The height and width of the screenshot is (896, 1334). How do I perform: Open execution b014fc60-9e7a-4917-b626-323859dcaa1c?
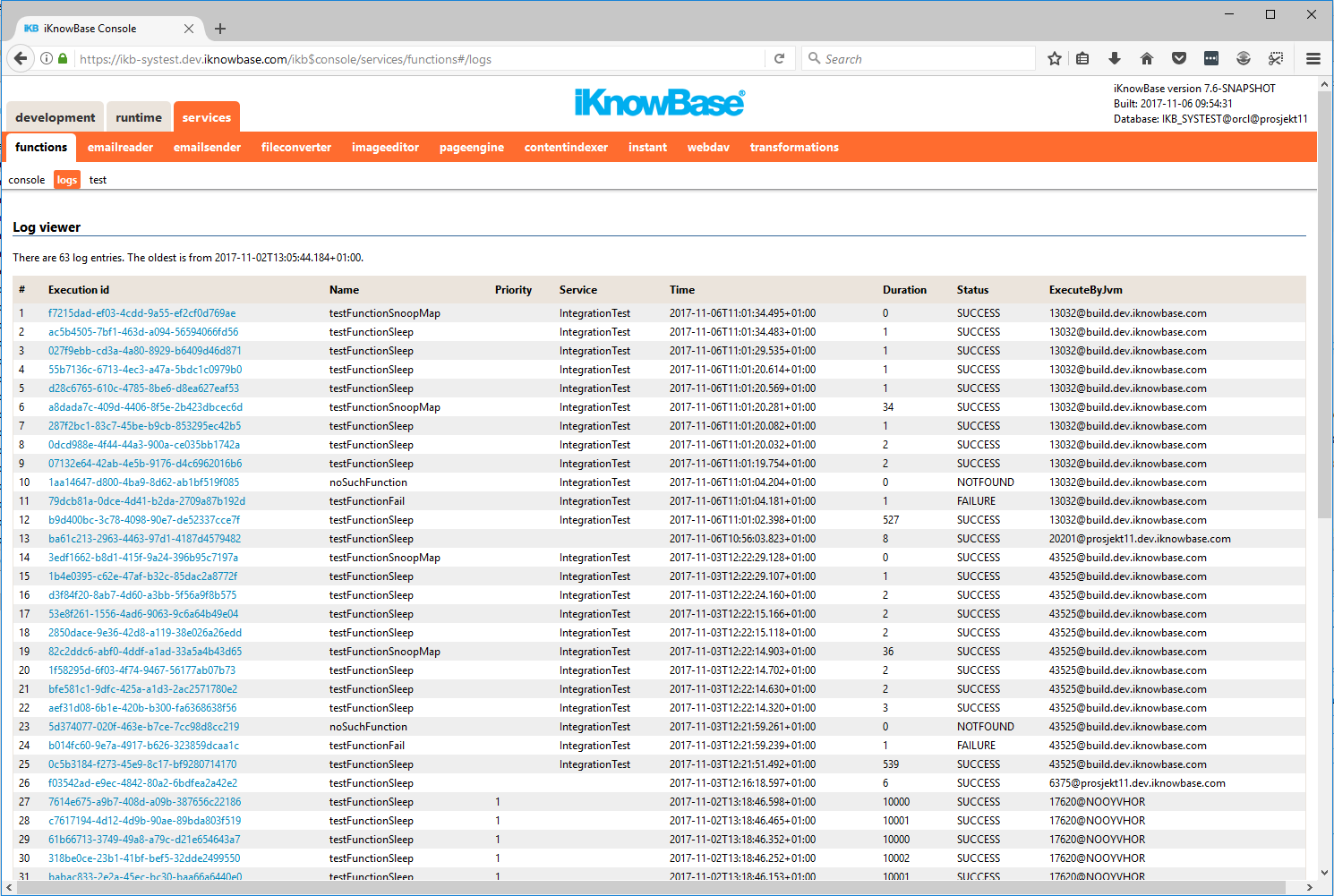pyautogui.click(x=143, y=746)
